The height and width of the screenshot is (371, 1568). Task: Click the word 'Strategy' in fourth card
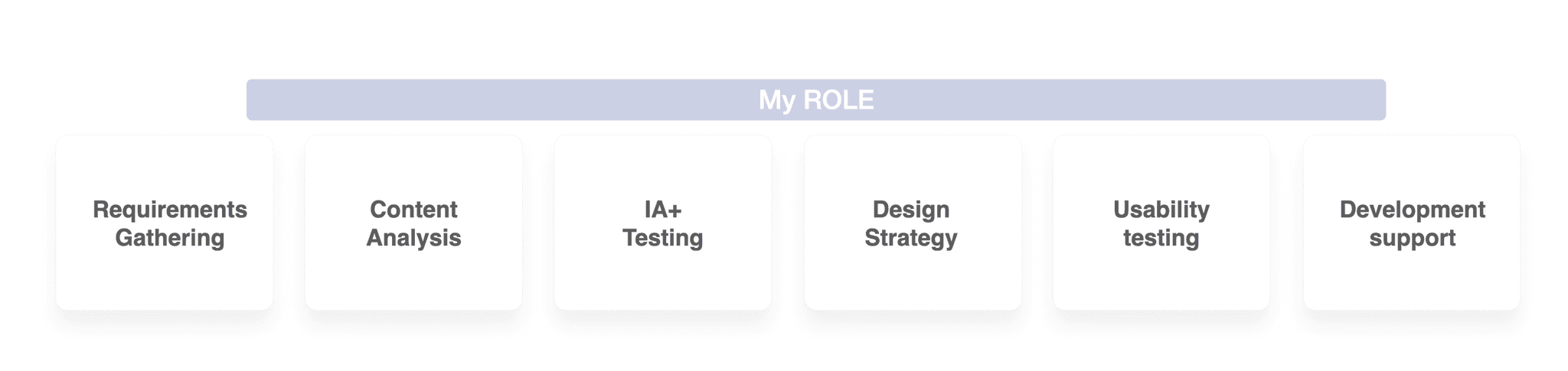(911, 238)
